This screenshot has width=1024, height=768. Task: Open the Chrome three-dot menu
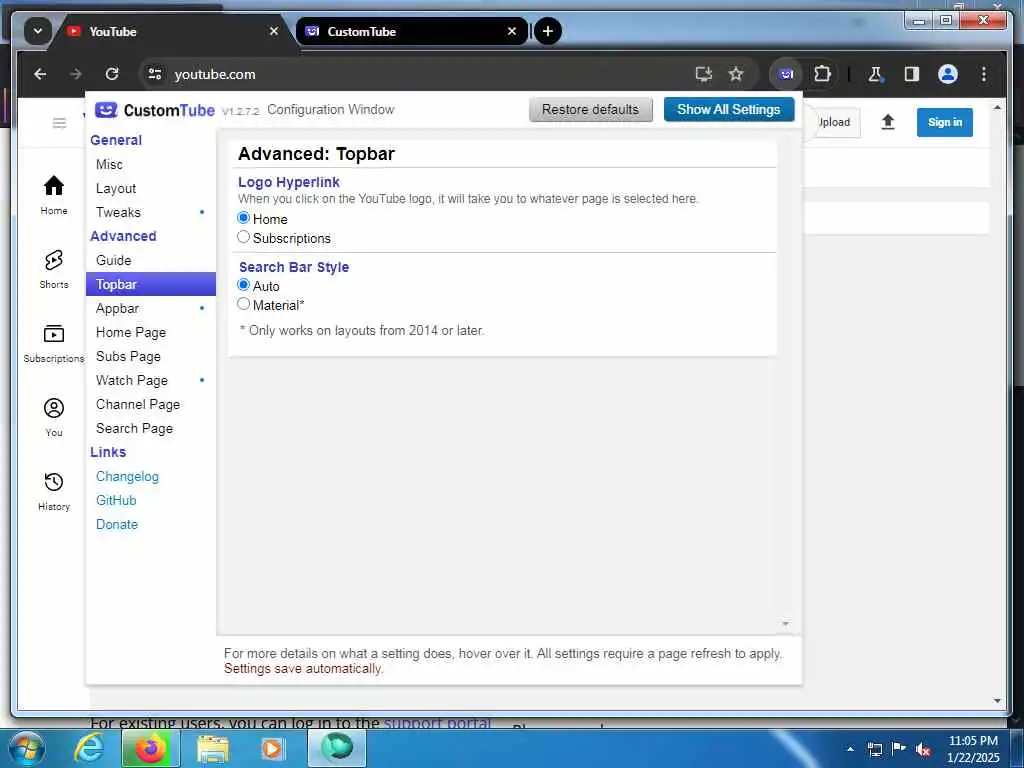pyautogui.click(x=984, y=74)
